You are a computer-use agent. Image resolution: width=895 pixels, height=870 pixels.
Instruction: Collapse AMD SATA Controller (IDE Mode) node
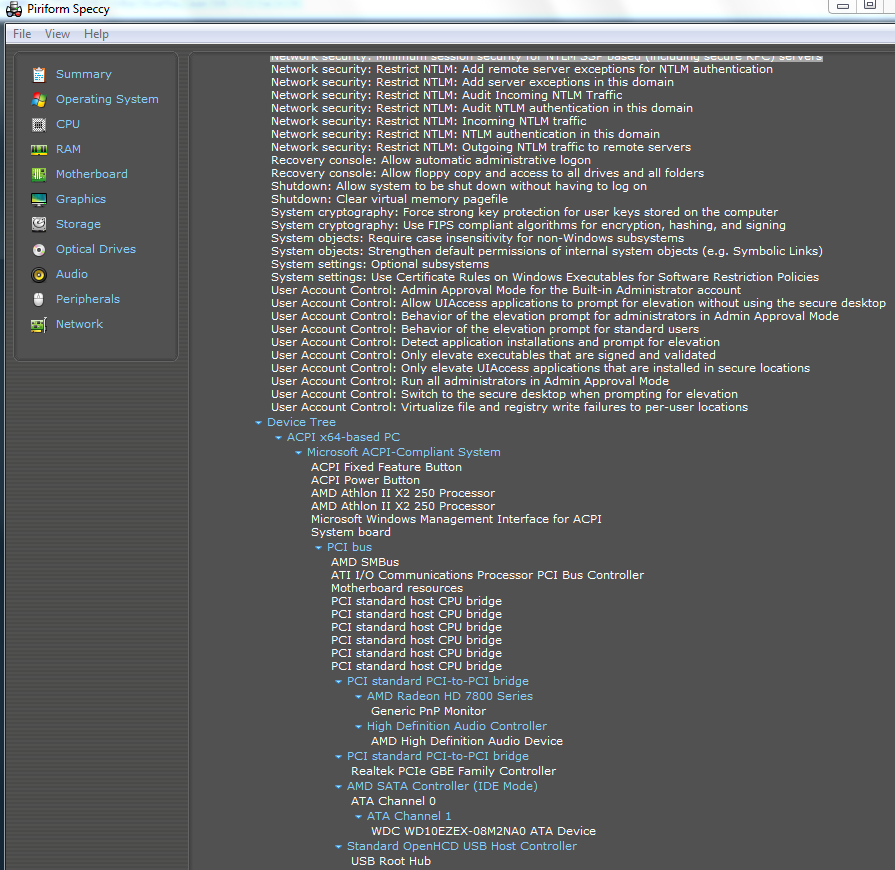pyautogui.click(x=338, y=787)
